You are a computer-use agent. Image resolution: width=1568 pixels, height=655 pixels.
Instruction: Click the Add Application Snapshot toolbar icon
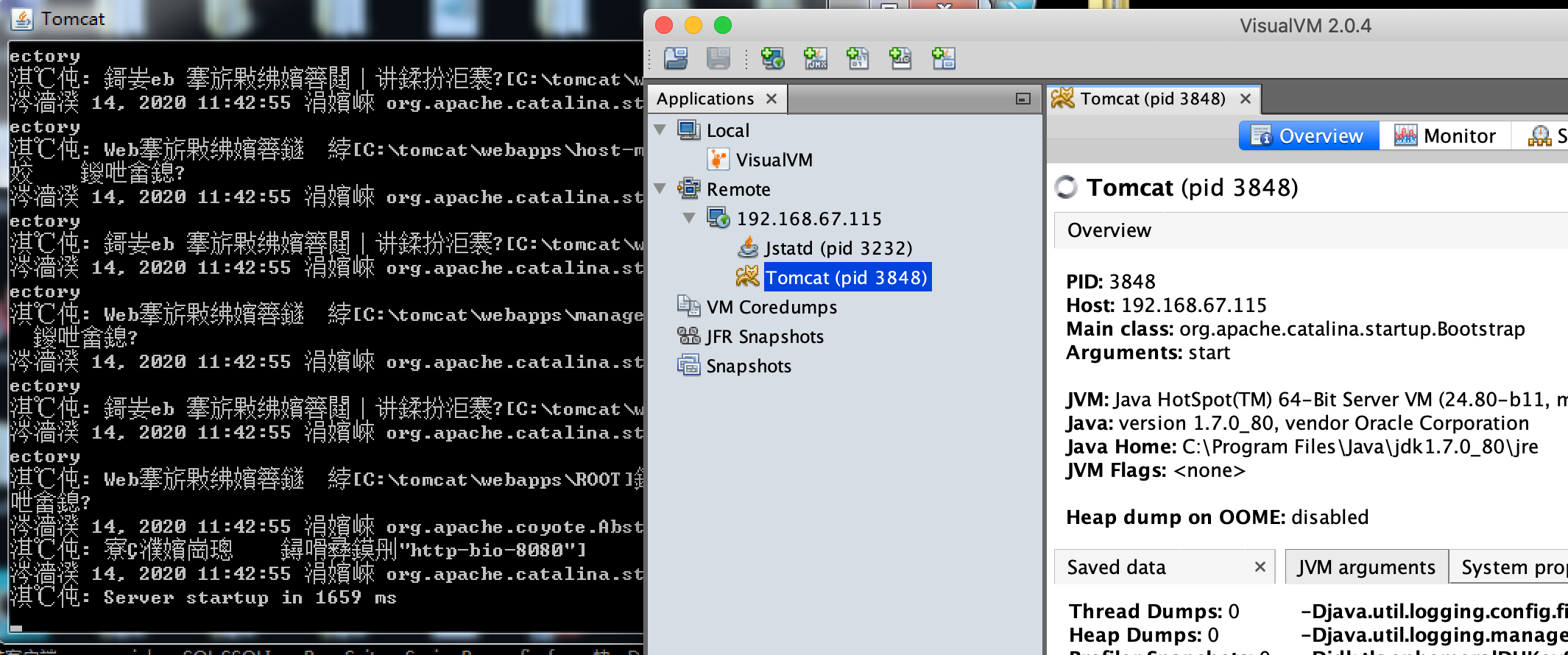click(x=943, y=58)
